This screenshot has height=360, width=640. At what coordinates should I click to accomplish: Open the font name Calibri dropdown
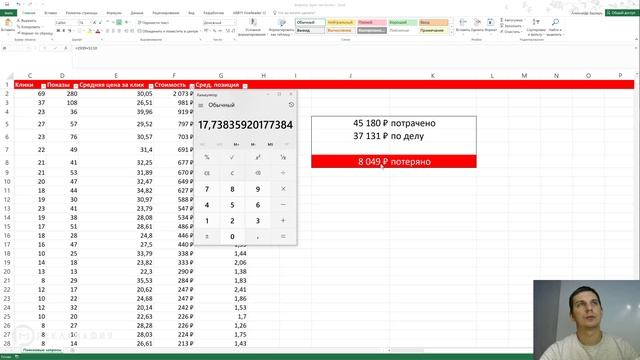coord(66,22)
